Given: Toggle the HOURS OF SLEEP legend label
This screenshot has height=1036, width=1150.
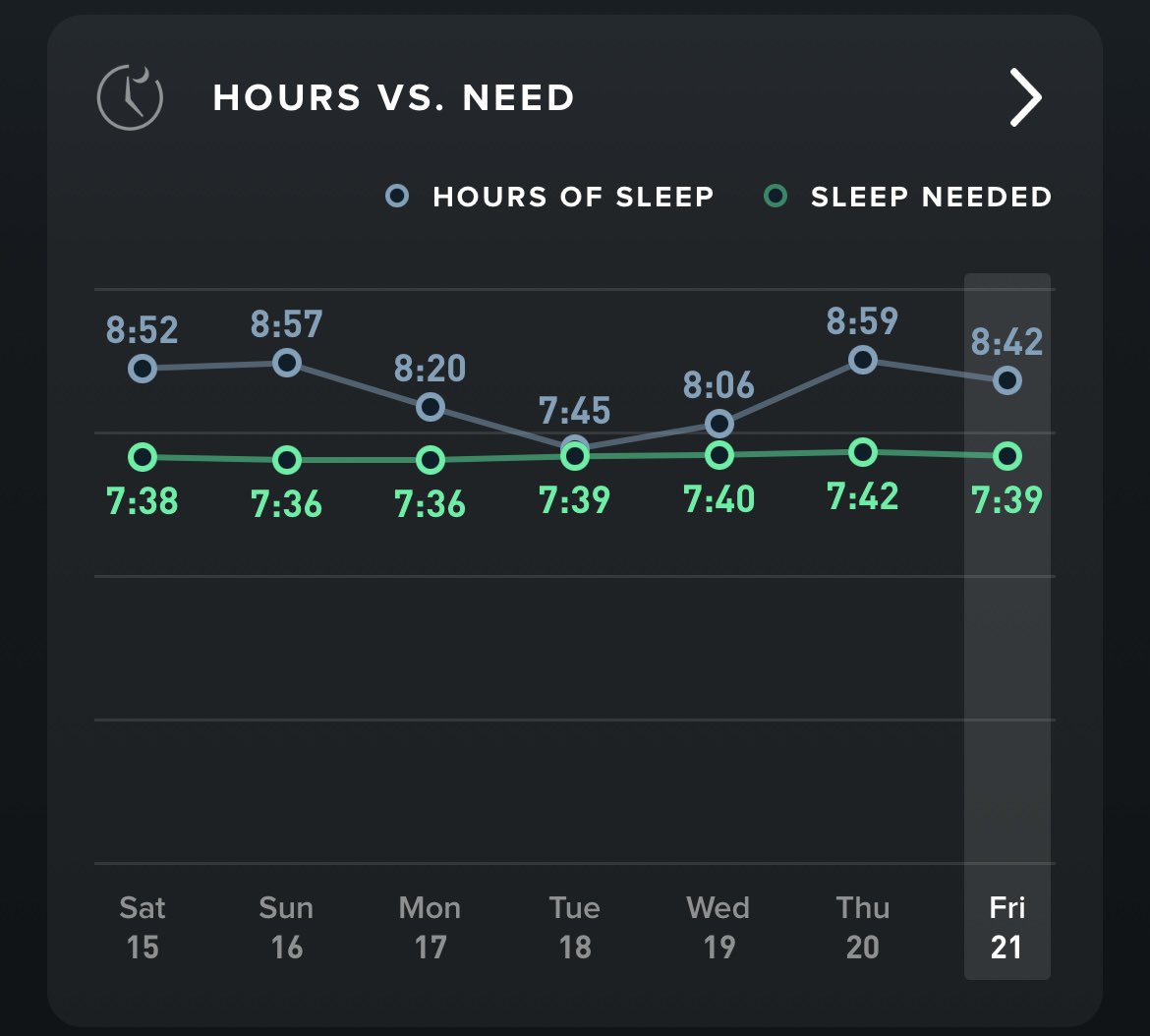Looking at the screenshot, I should (x=574, y=197).
